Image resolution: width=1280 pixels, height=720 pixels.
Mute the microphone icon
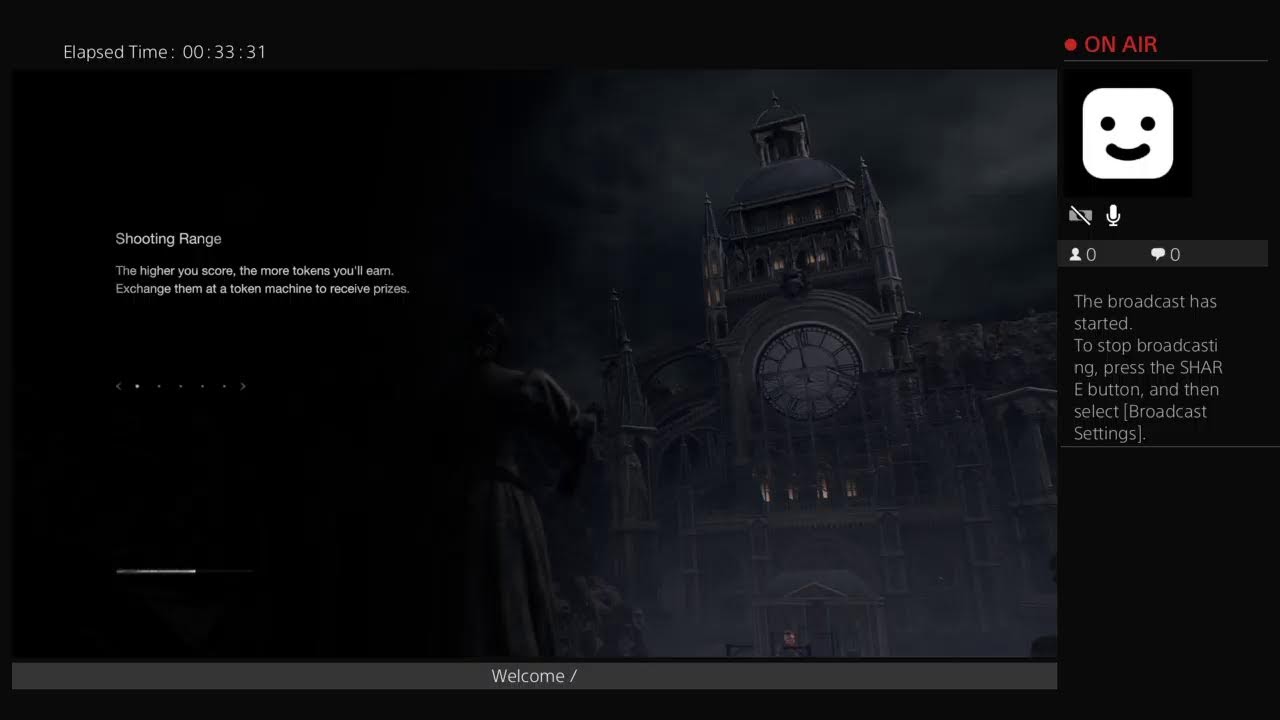point(1113,215)
